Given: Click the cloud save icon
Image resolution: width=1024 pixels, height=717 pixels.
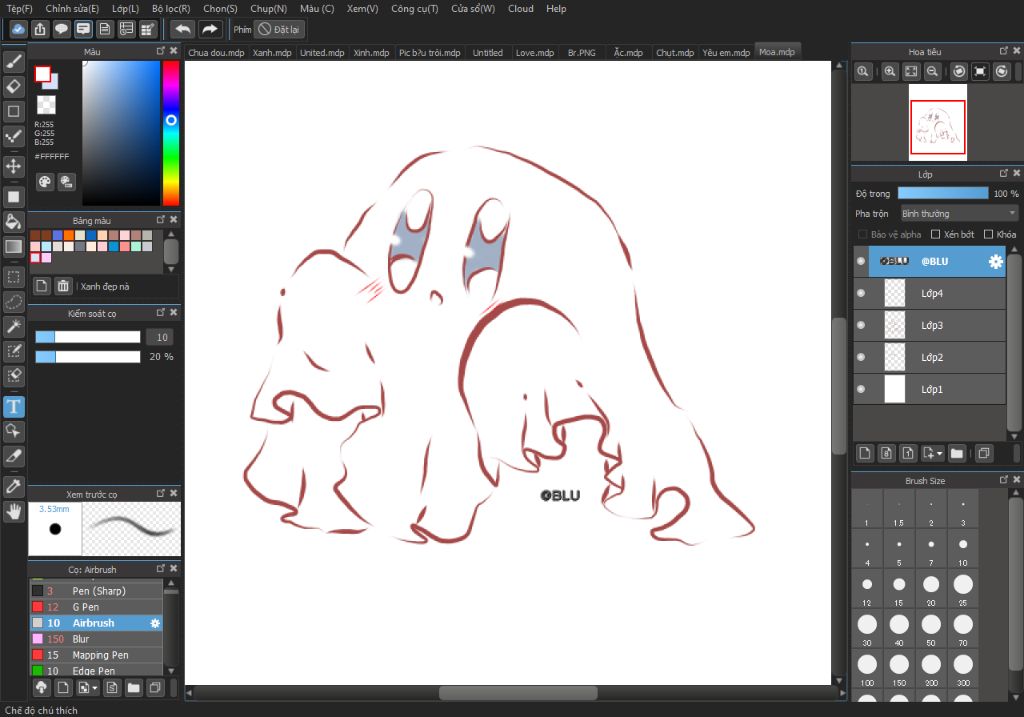Looking at the screenshot, I should [18, 29].
